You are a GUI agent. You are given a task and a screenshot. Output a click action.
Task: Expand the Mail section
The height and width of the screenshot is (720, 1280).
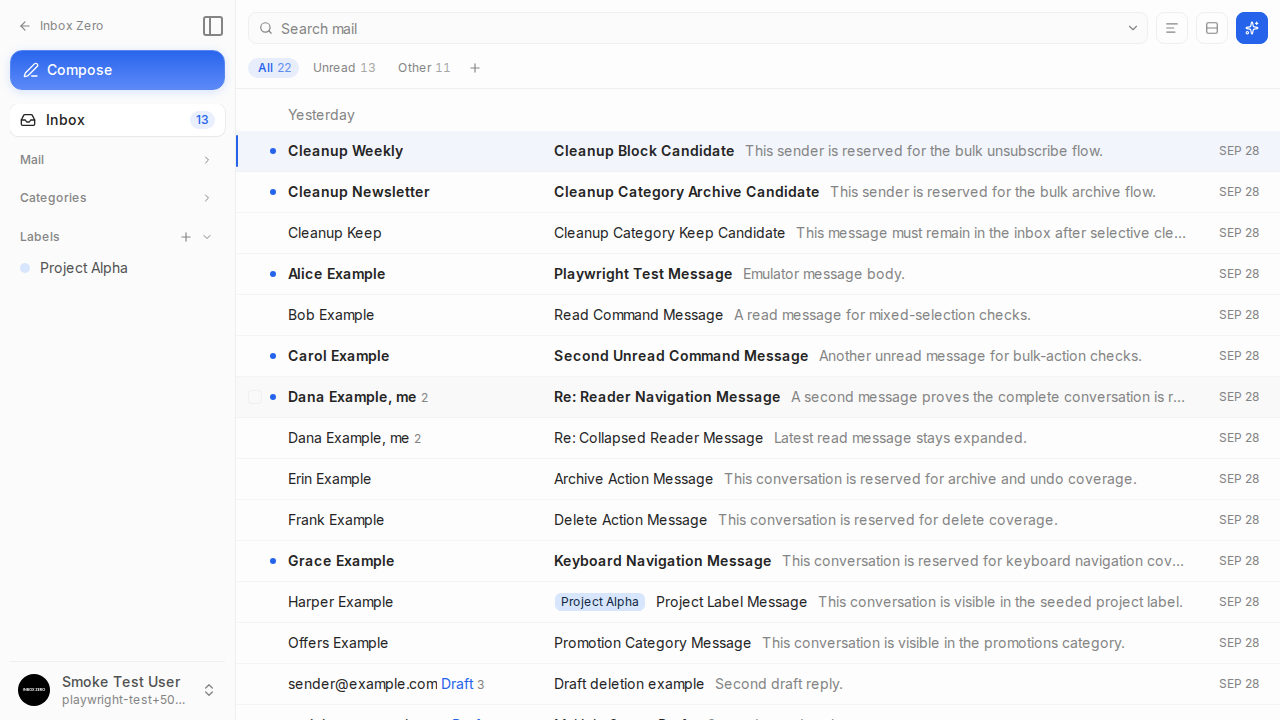pyautogui.click(x=117, y=160)
